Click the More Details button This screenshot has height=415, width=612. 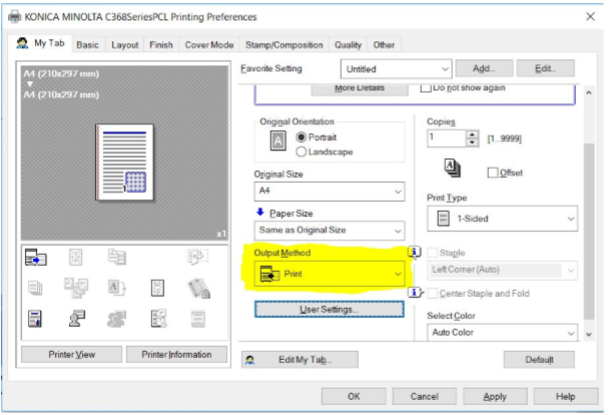tap(359, 89)
